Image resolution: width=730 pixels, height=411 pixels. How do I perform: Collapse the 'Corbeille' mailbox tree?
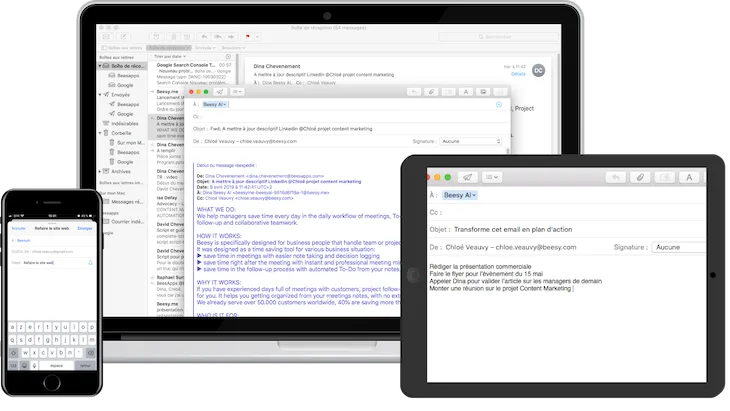pyautogui.click(x=100, y=133)
